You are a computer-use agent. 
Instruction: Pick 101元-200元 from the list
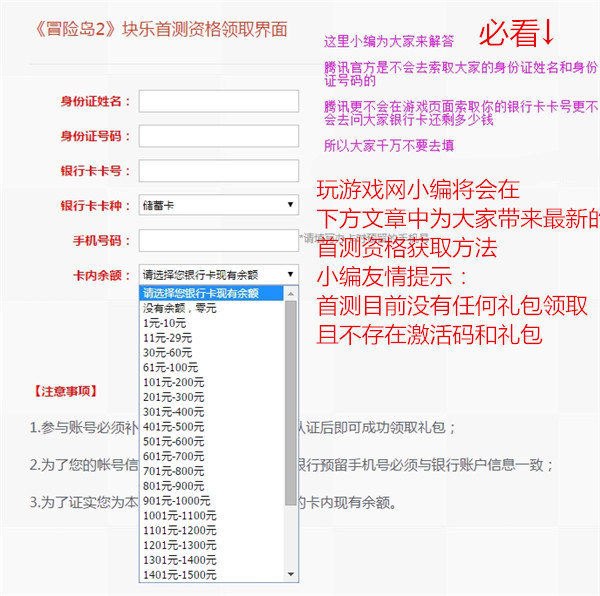212,383
